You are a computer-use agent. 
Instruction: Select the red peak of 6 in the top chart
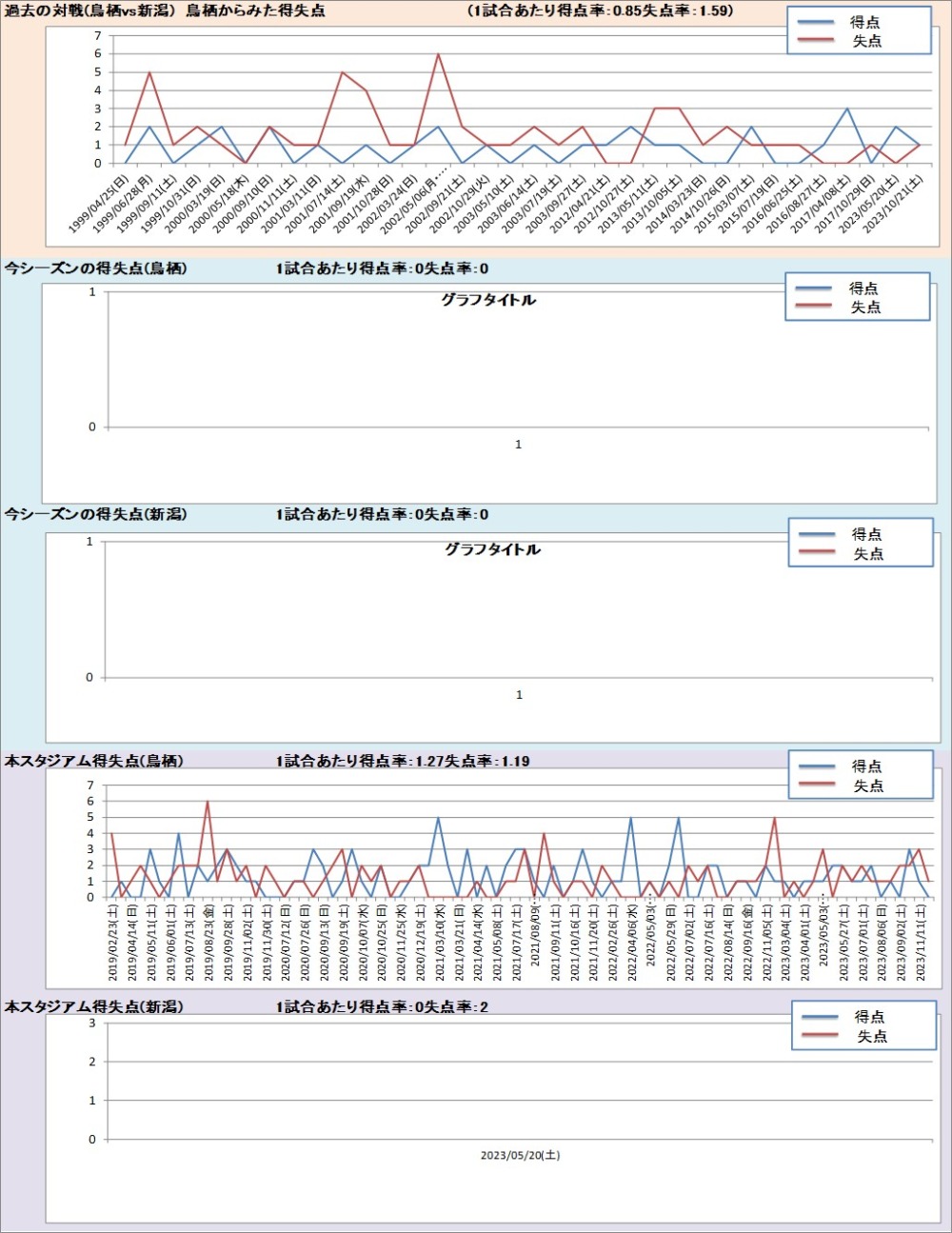point(438,54)
